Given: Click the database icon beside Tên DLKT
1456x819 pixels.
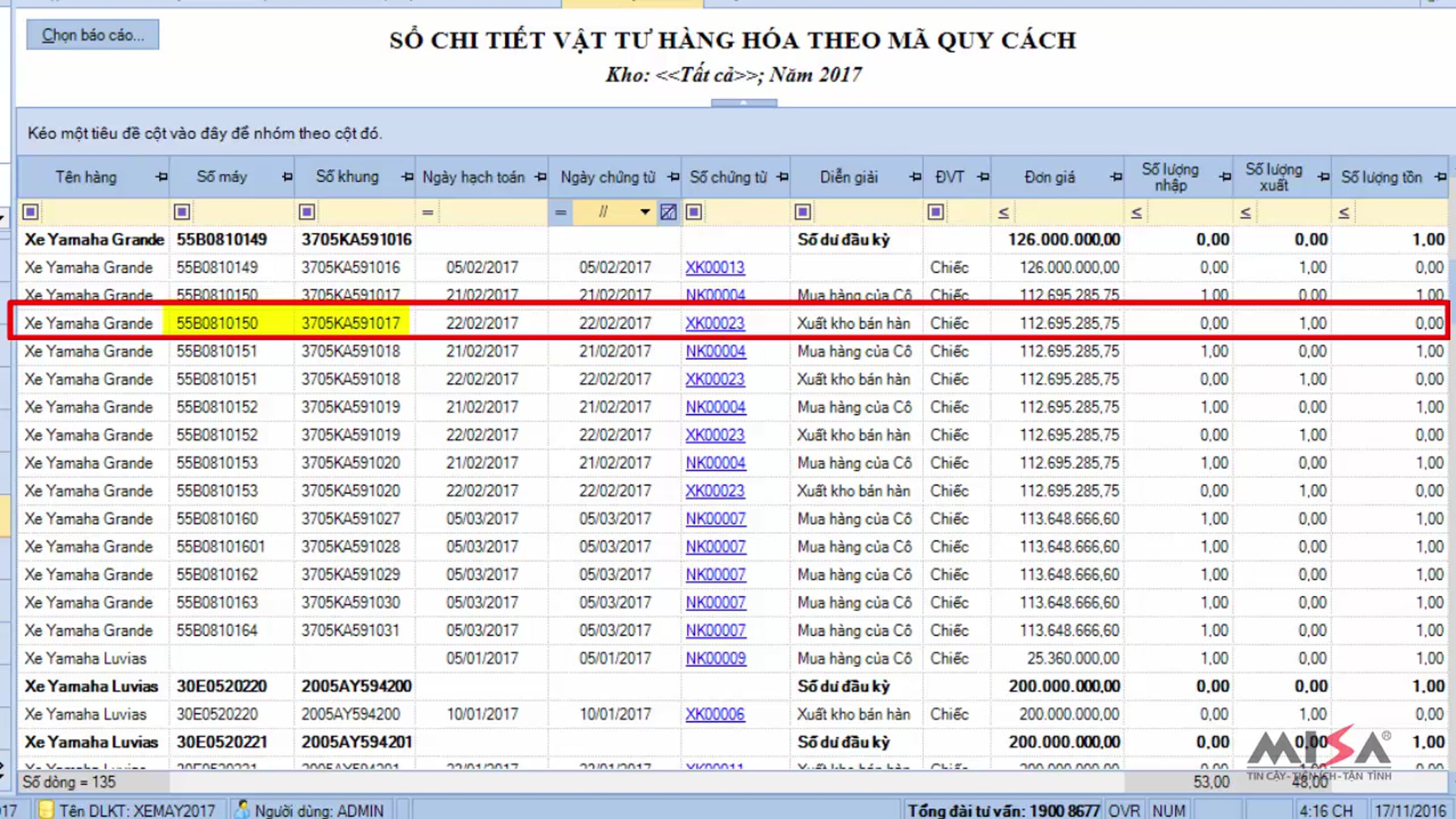Looking at the screenshot, I should [x=46, y=809].
